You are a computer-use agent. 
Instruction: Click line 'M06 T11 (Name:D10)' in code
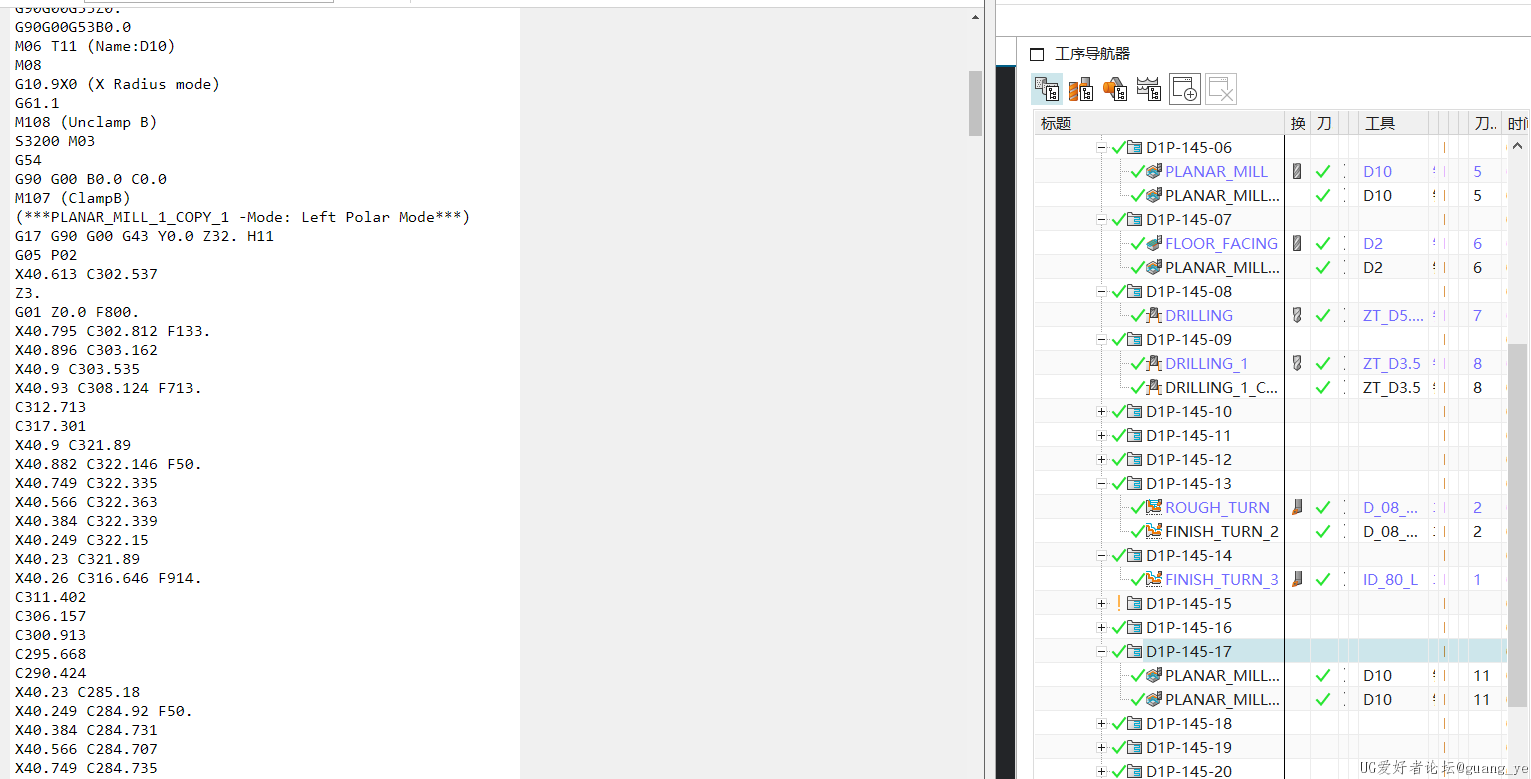pyautogui.click(x=95, y=46)
